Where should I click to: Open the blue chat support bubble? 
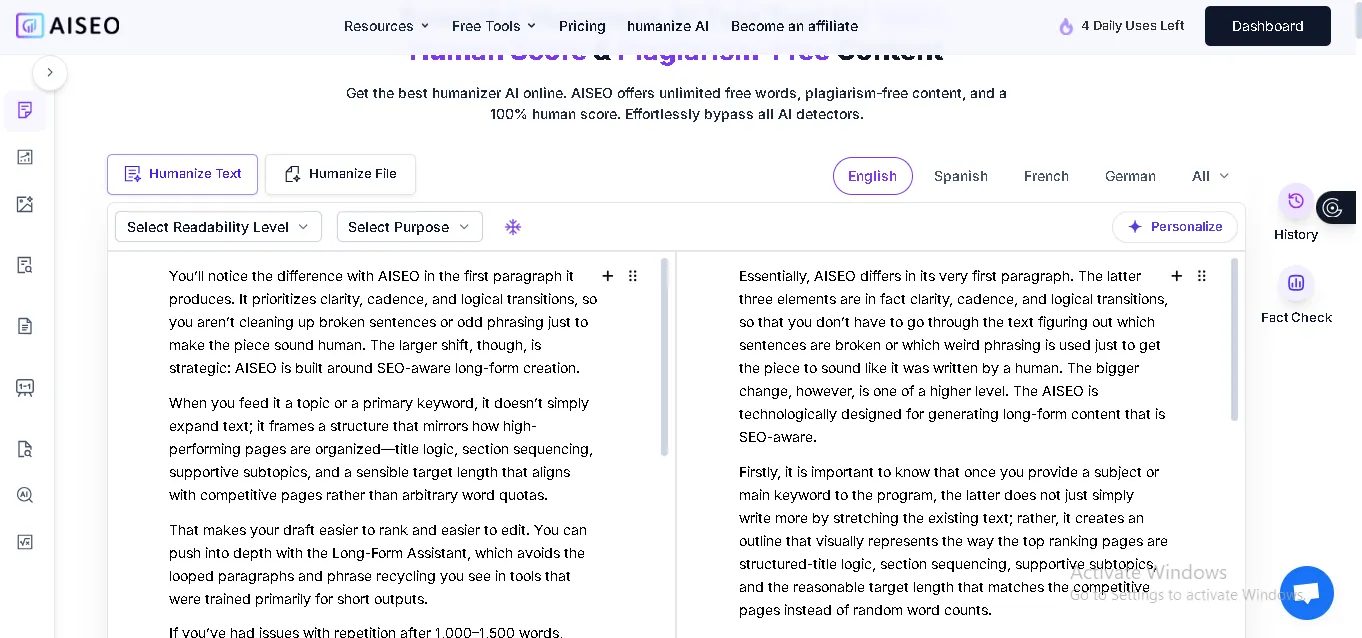click(x=1306, y=593)
